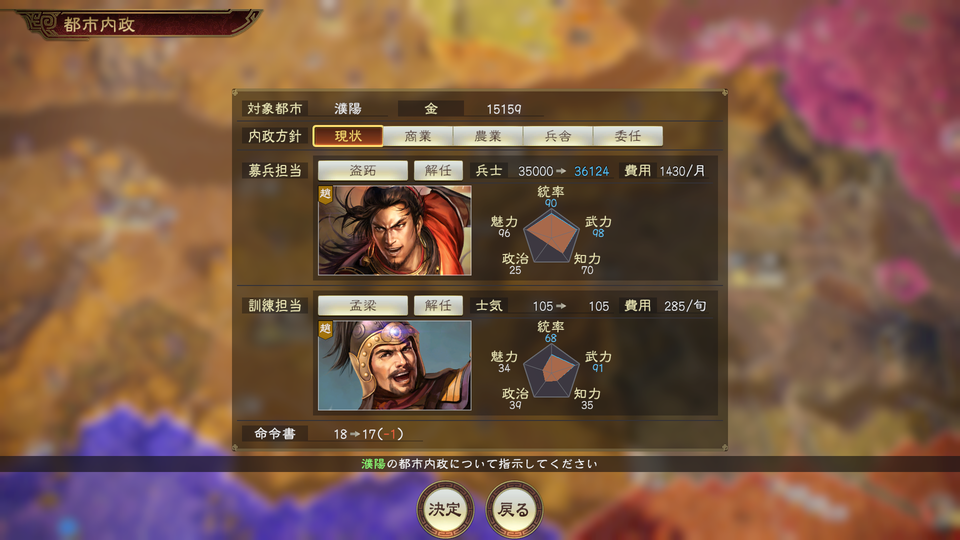This screenshot has height=540, width=960.
Task: Click the faction badge on 孟梁 portrait
Action: coord(325,329)
